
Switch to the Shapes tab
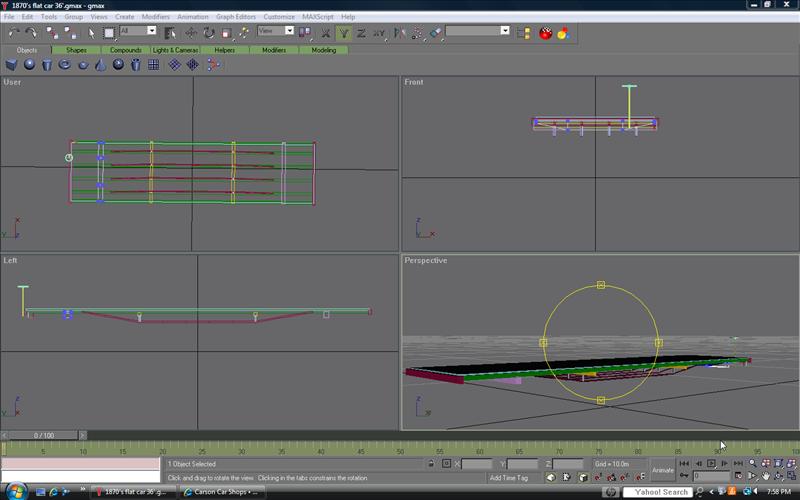pos(76,50)
